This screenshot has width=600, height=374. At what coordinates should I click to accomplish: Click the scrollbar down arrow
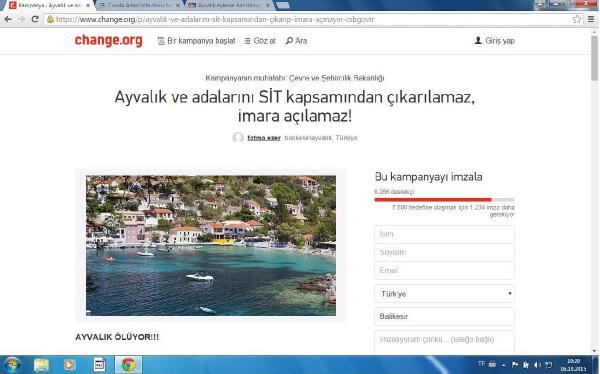click(x=594, y=351)
